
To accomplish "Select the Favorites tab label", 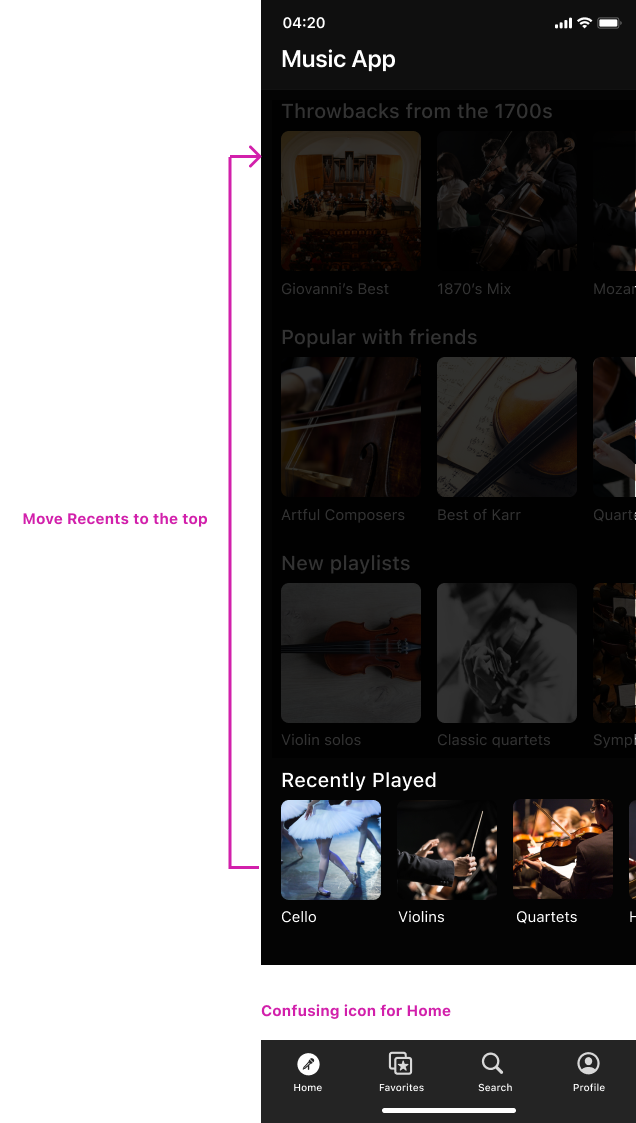I will point(401,1087).
